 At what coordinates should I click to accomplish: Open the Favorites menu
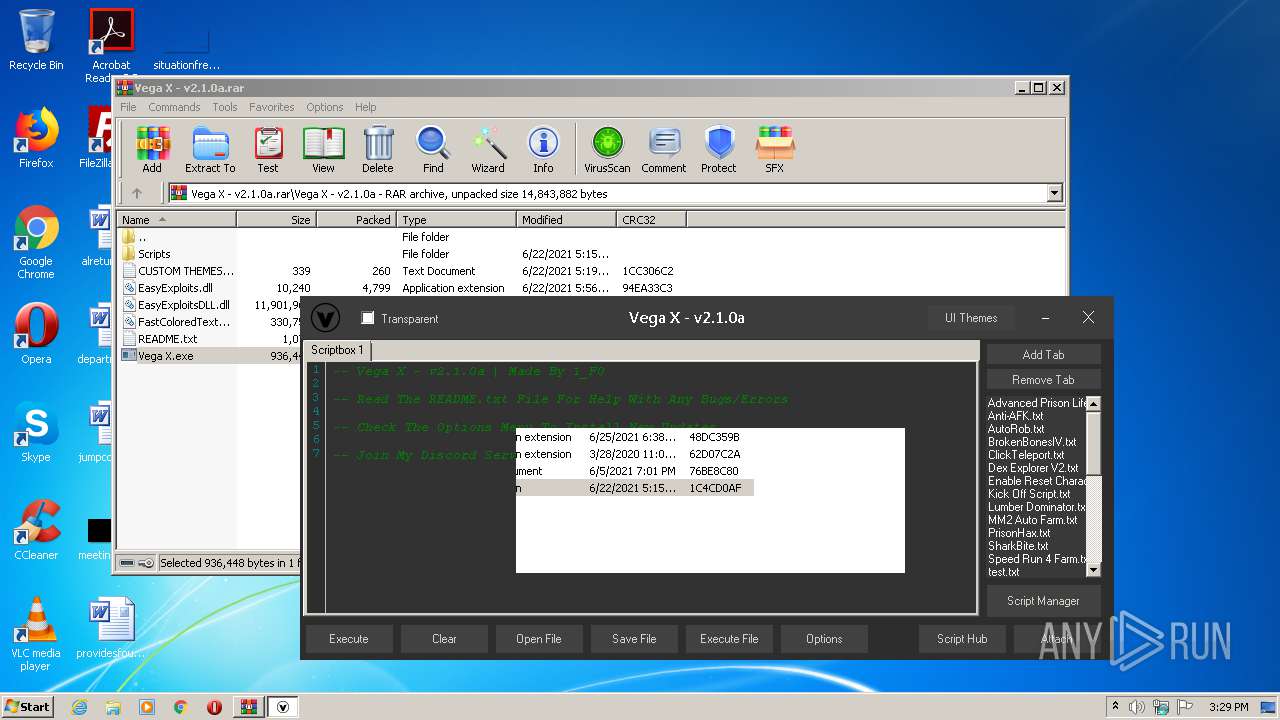(272, 107)
